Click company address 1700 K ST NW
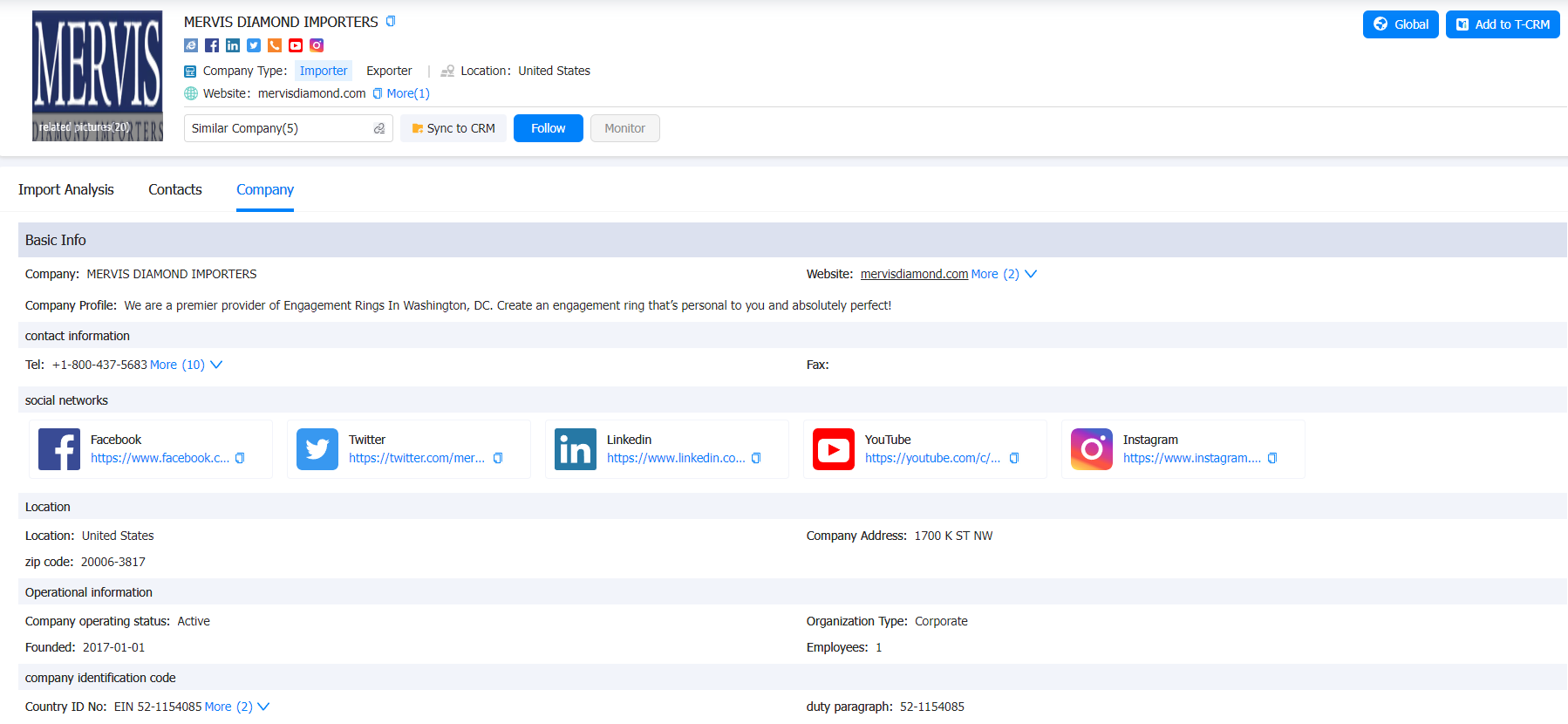Image resolution: width=1568 pixels, height=724 pixels. point(953,536)
